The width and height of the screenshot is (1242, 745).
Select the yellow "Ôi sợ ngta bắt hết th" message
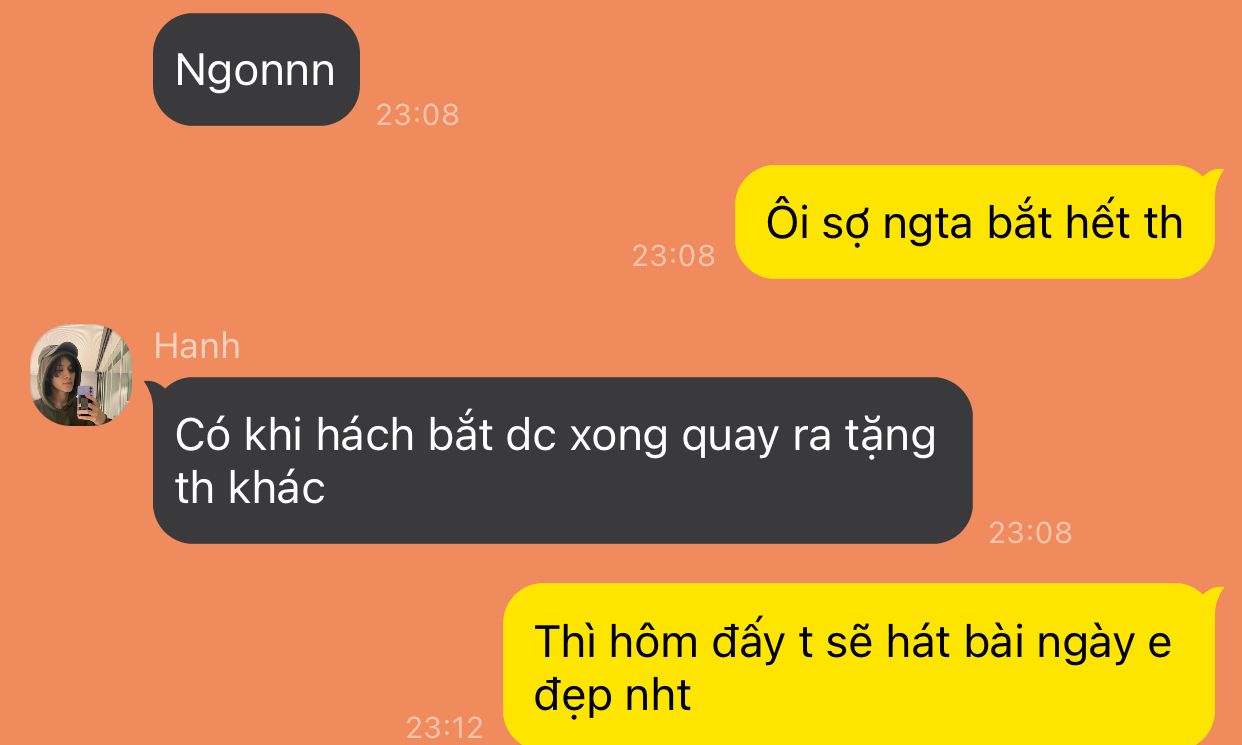(975, 223)
